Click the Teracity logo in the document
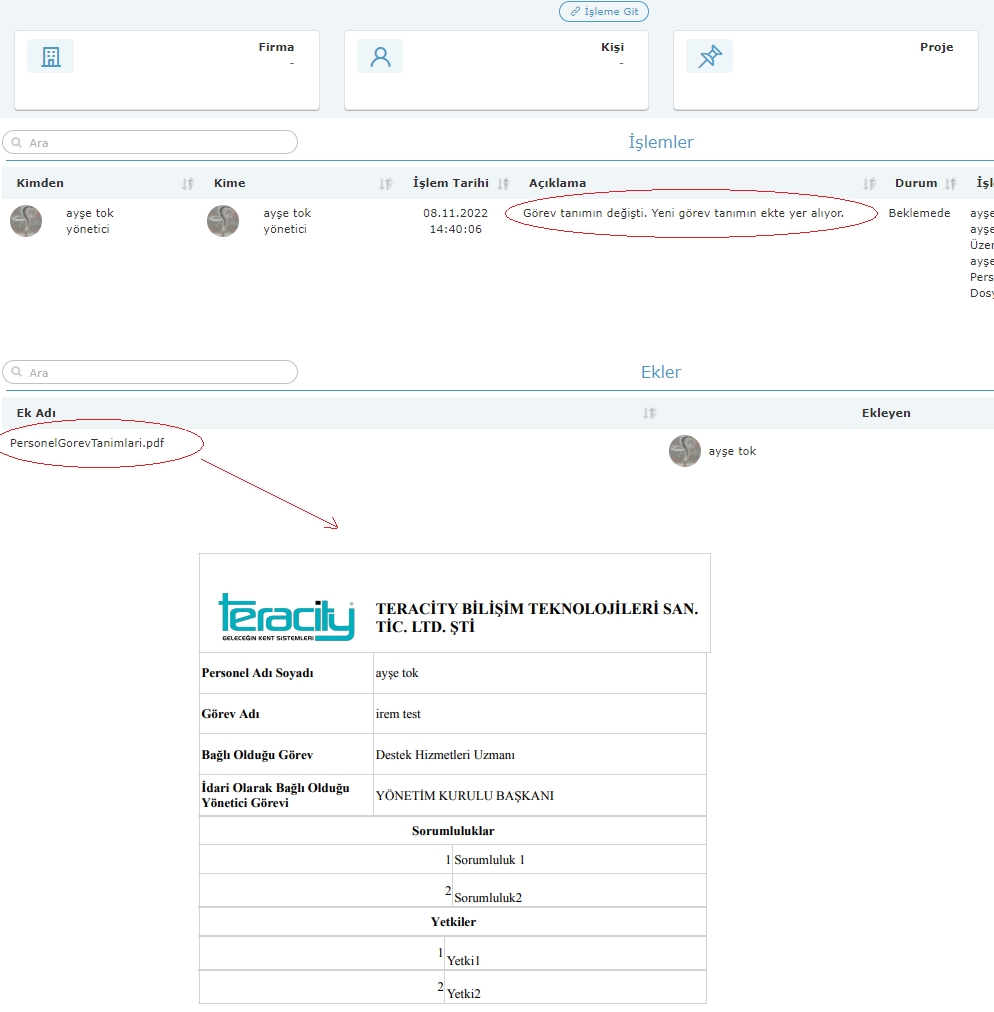 pyautogui.click(x=286, y=616)
